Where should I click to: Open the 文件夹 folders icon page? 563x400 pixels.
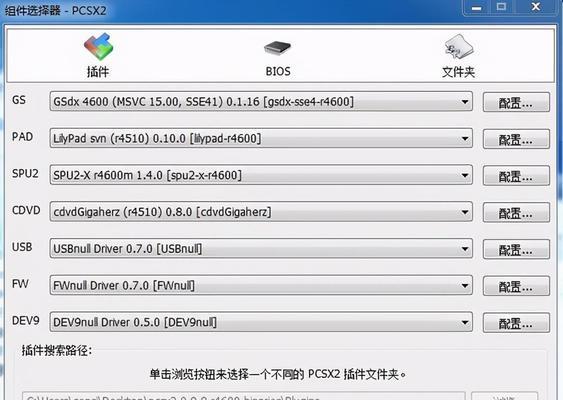459,47
